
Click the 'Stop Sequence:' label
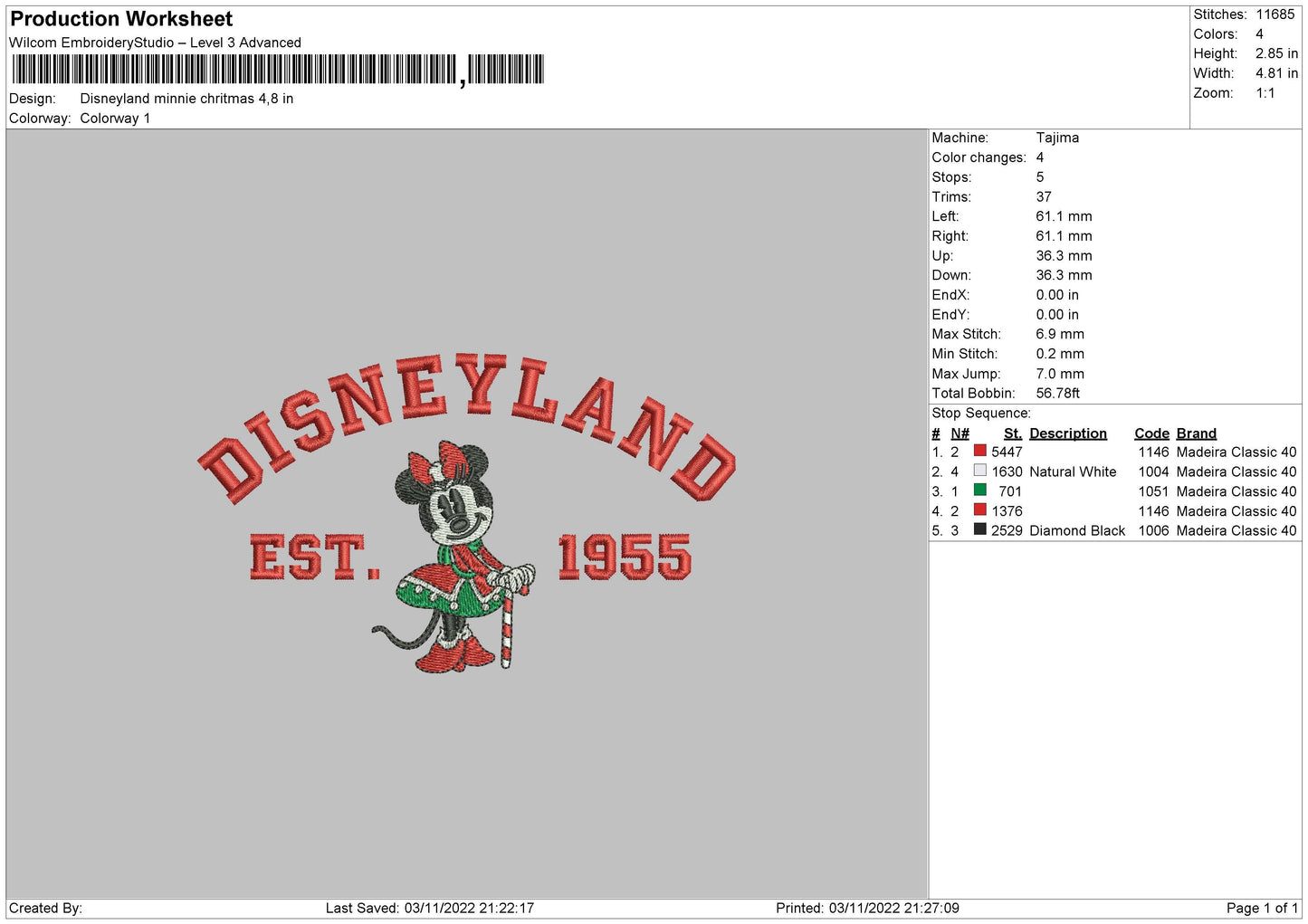(981, 413)
